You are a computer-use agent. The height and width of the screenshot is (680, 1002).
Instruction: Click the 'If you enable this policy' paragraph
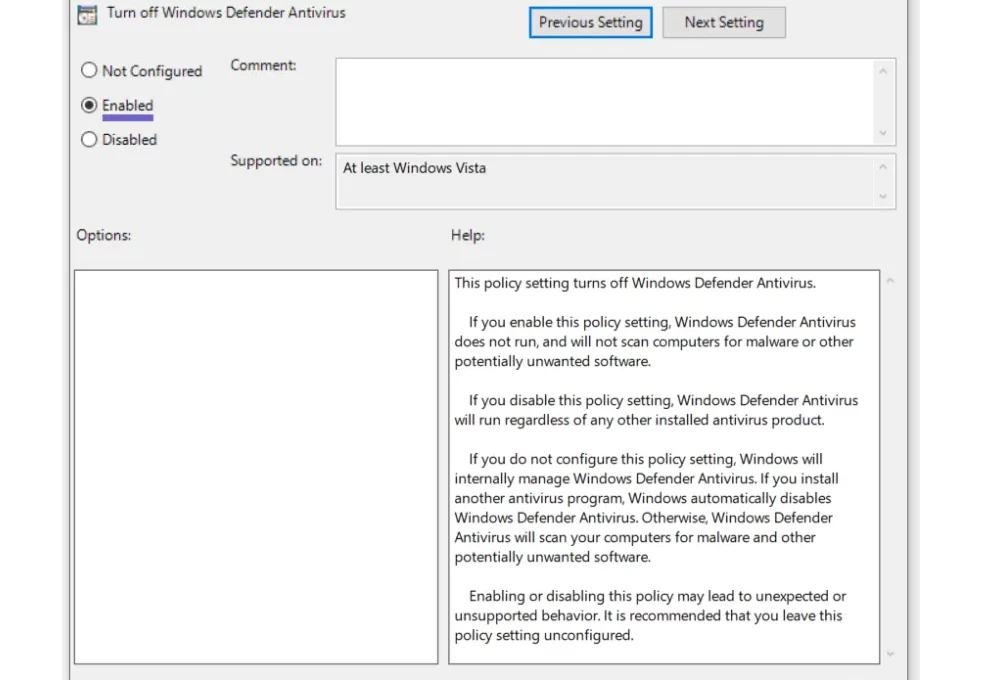coord(655,341)
